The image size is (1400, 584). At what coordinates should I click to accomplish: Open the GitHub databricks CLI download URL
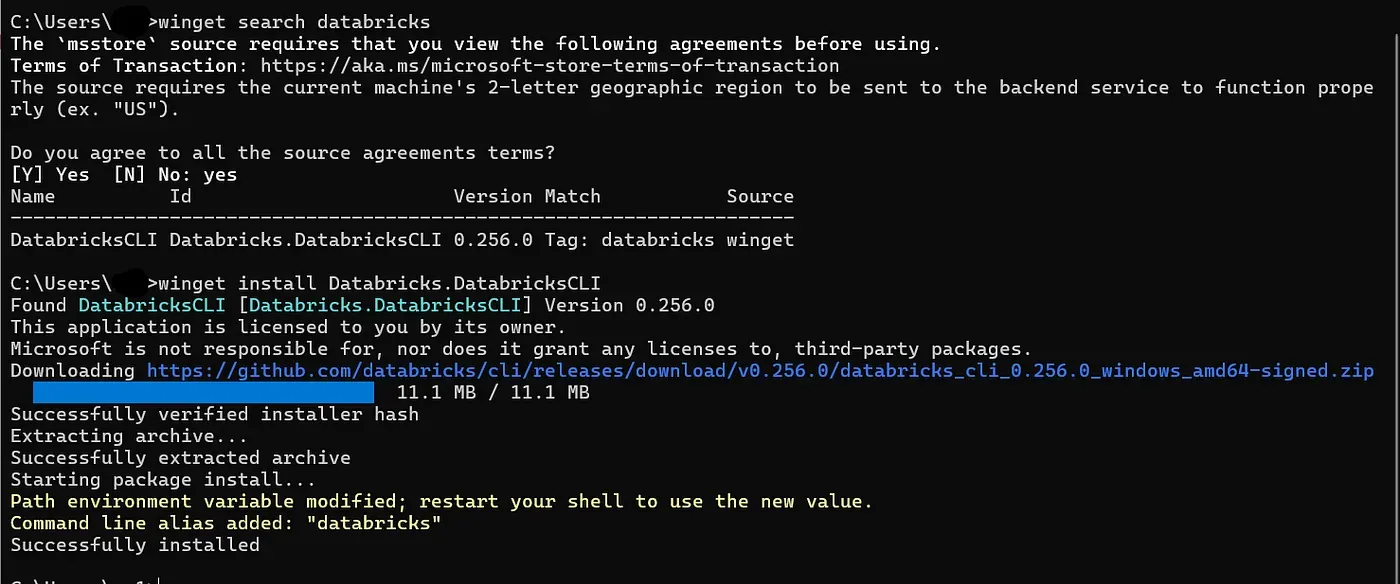pyautogui.click(x=760, y=371)
